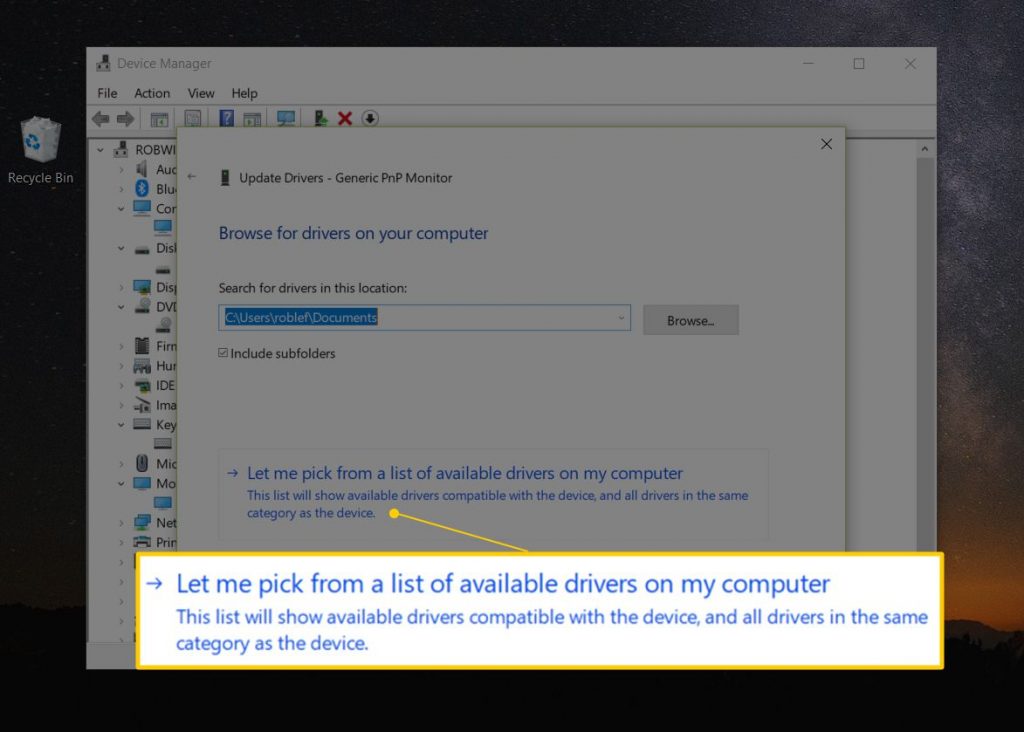Open the File menu
This screenshot has width=1024, height=732.
[107, 93]
